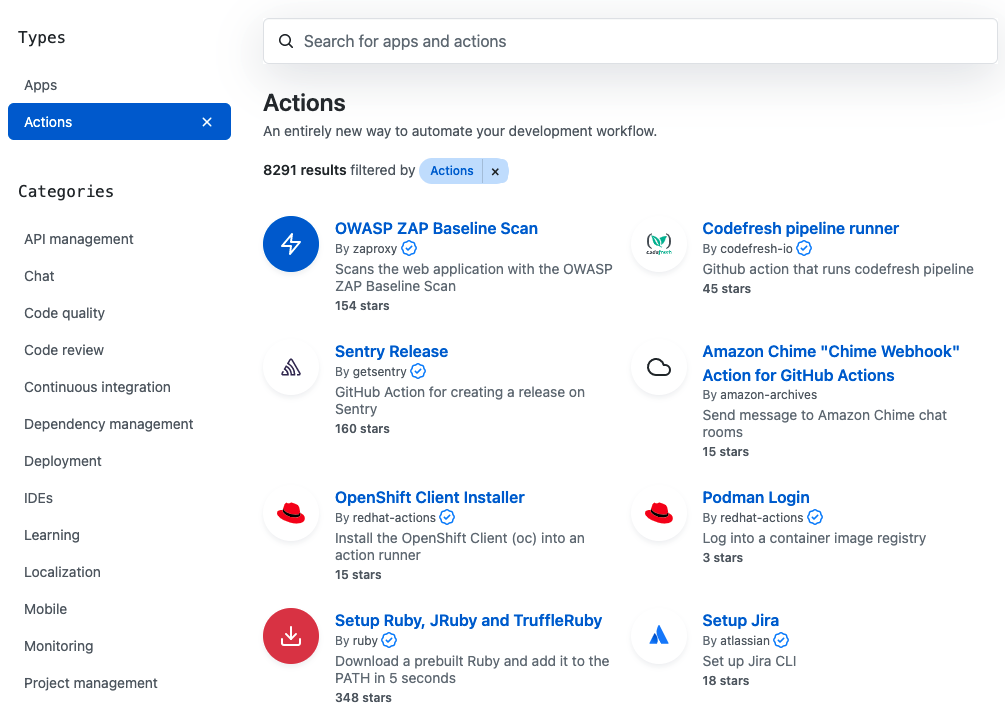The width and height of the screenshot is (1005, 707).
Task: Click '8291 results' count text
Action: (304, 170)
